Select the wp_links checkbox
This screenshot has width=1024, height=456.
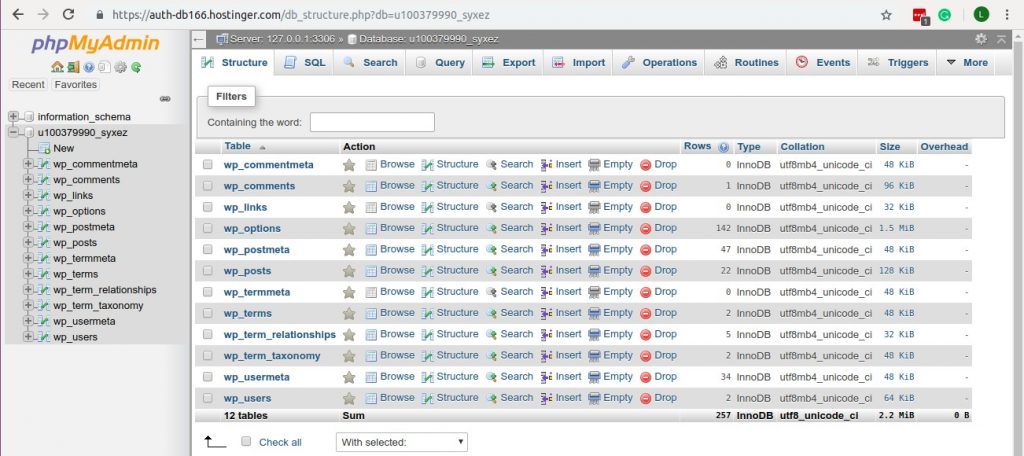click(x=208, y=207)
